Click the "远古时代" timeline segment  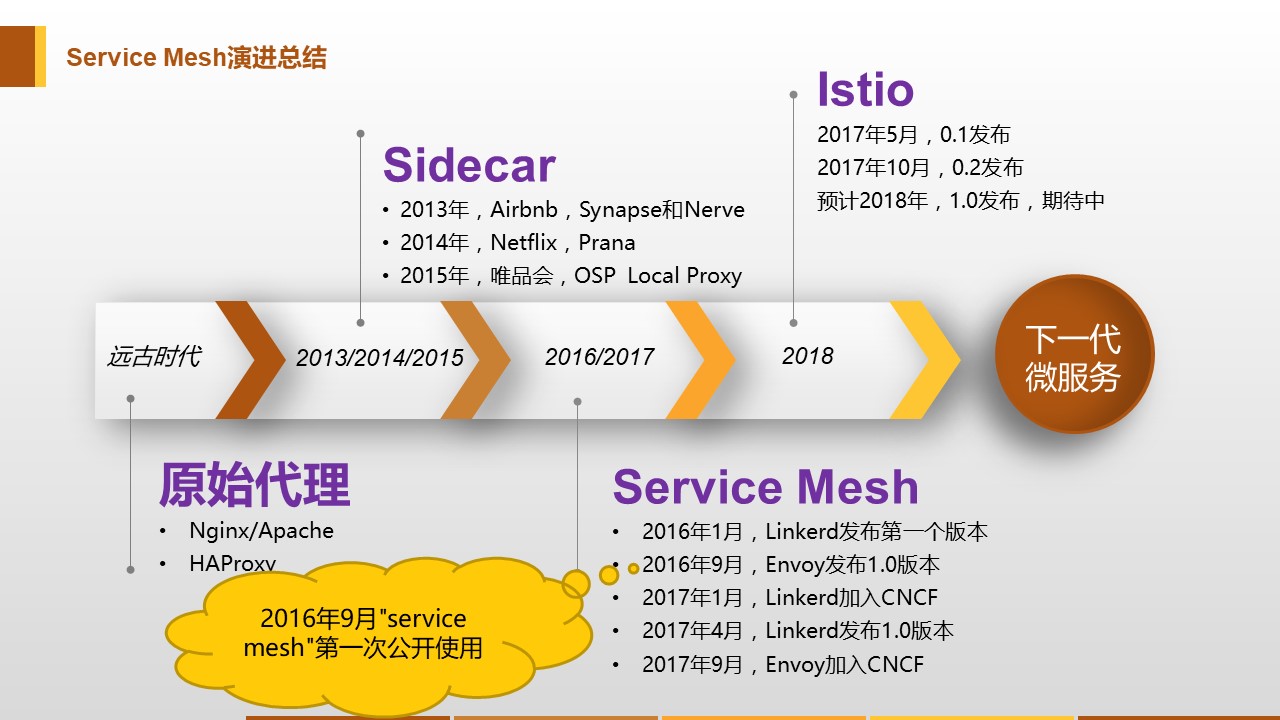pos(154,356)
